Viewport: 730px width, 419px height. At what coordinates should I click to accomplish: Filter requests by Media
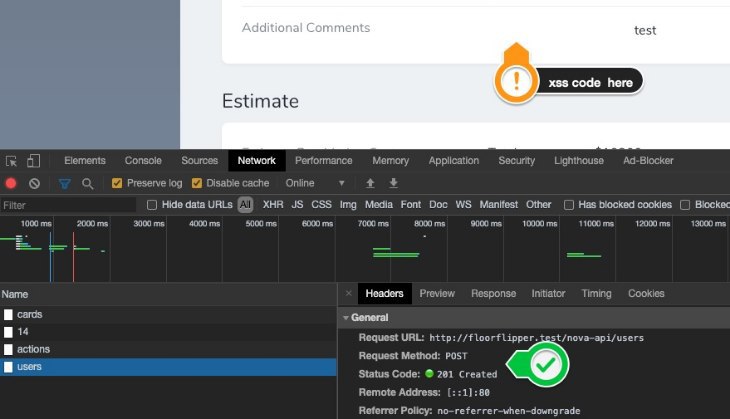[379, 205]
